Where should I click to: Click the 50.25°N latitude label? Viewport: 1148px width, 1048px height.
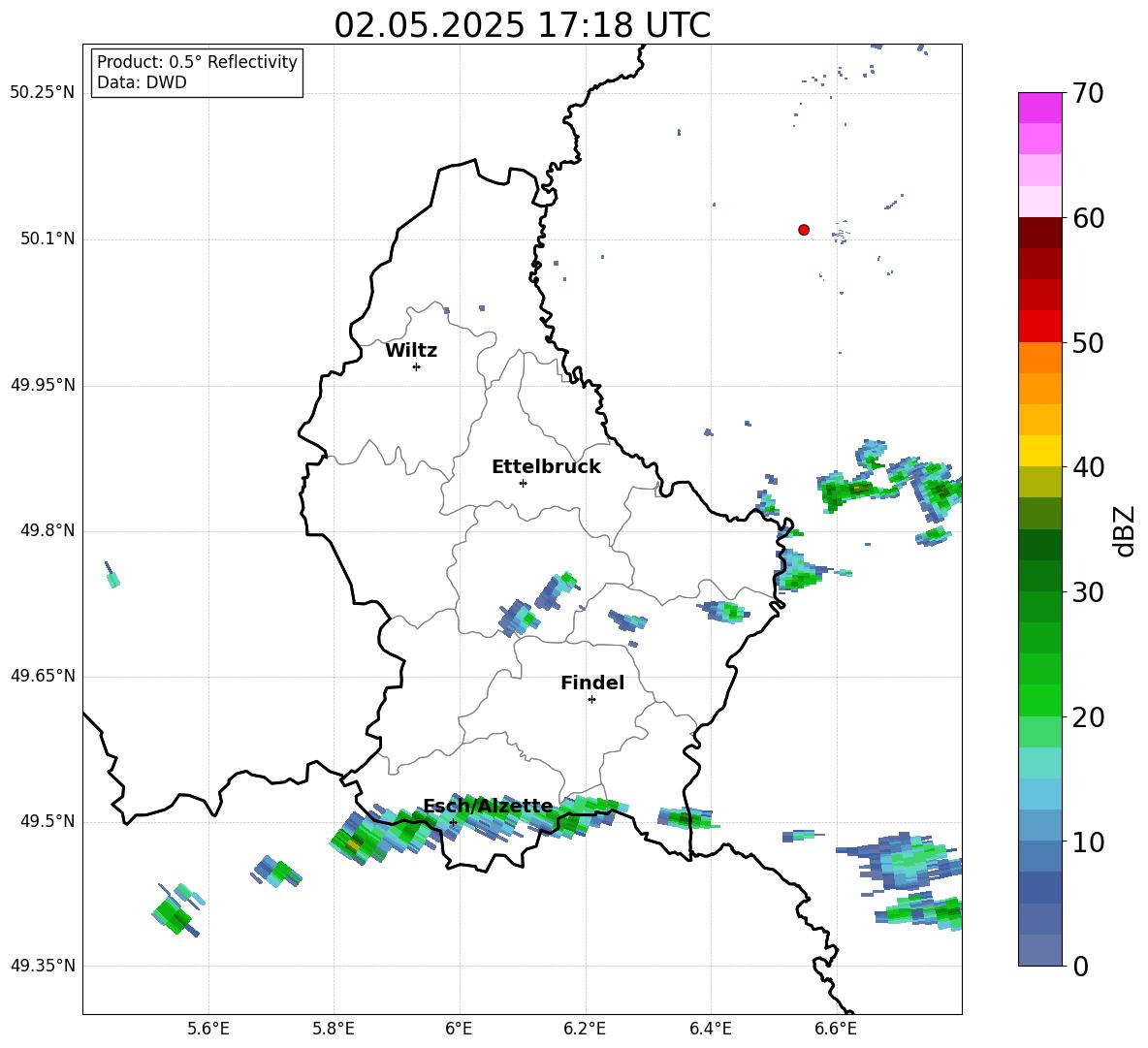pos(43,93)
